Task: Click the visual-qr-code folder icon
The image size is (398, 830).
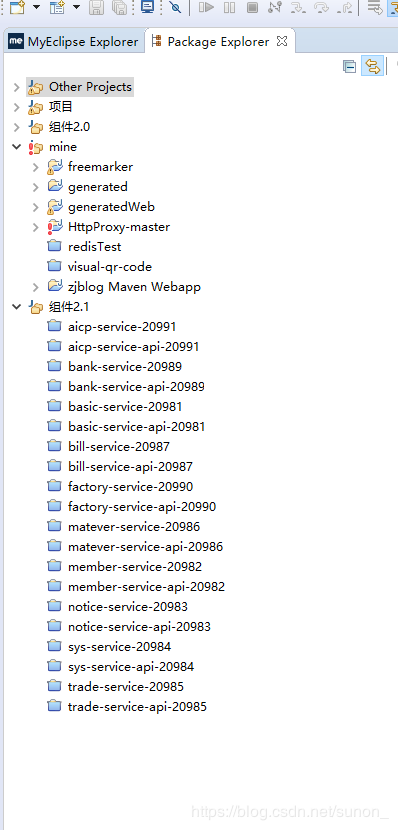Action: tap(55, 267)
